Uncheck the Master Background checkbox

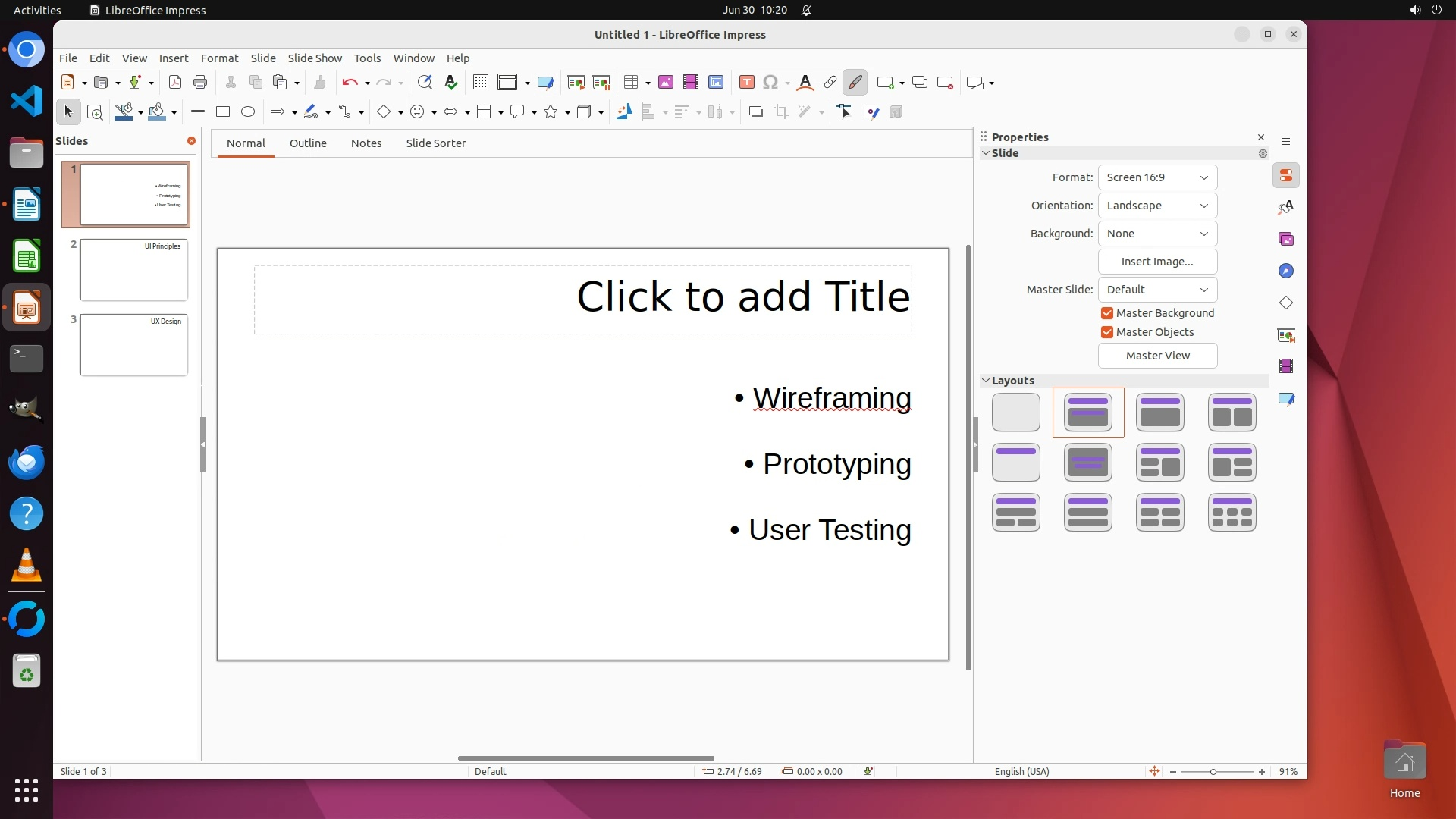click(x=1107, y=313)
